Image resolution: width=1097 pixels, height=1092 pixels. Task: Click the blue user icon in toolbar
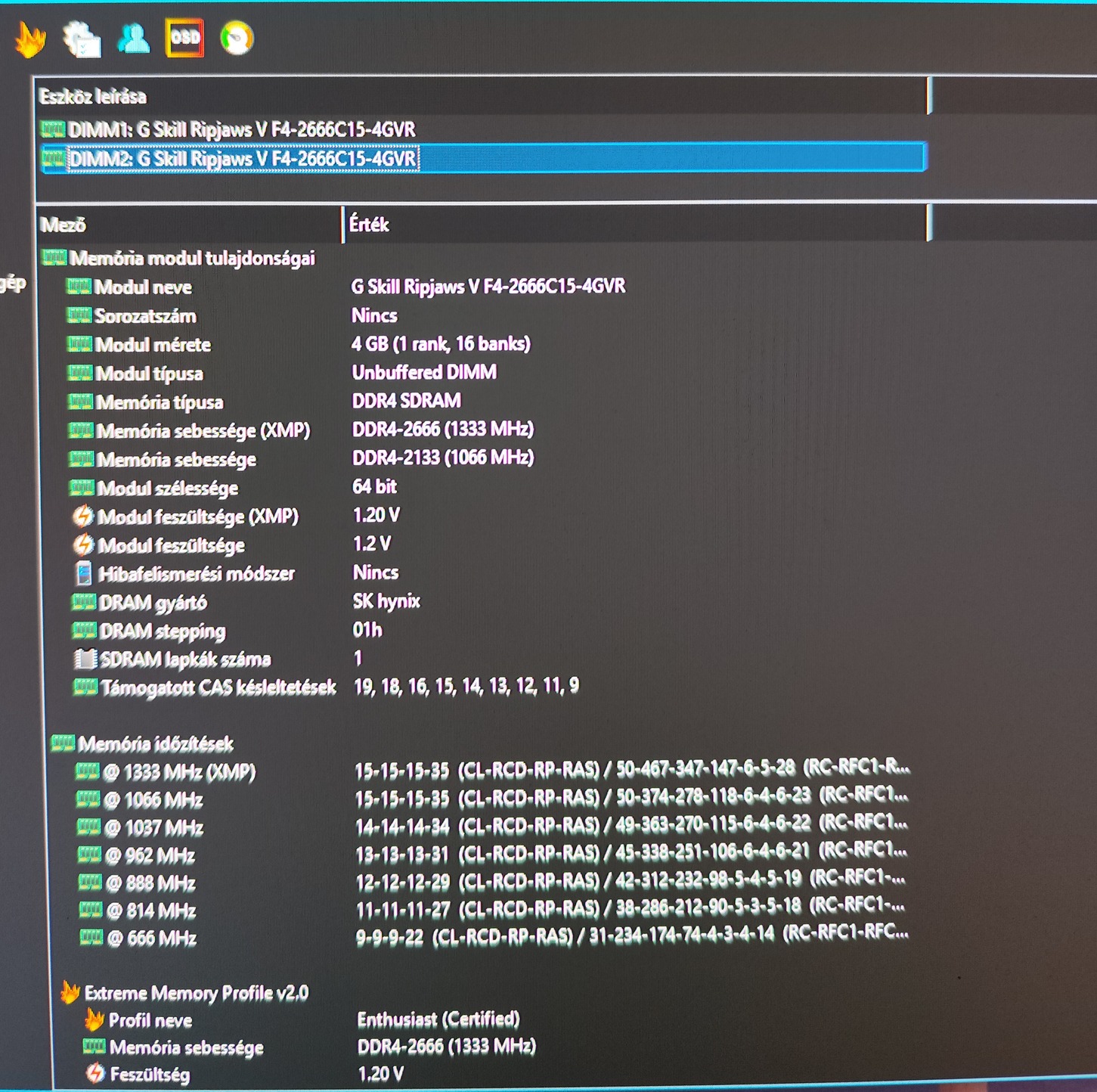[x=134, y=39]
